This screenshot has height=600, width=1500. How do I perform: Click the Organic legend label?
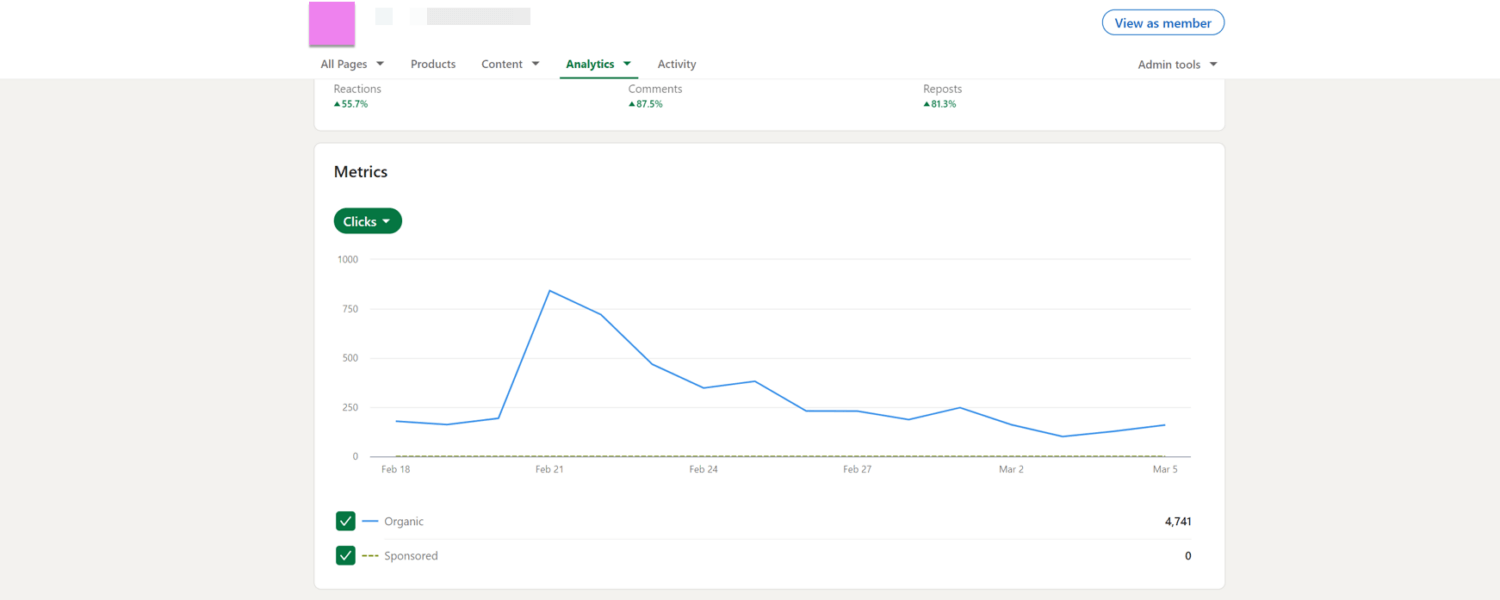click(x=405, y=521)
